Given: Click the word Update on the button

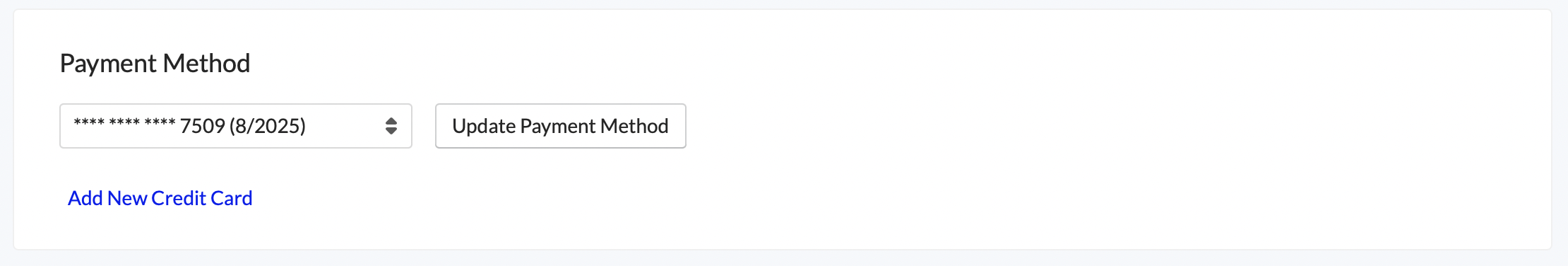Looking at the screenshot, I should pos(484,126).
